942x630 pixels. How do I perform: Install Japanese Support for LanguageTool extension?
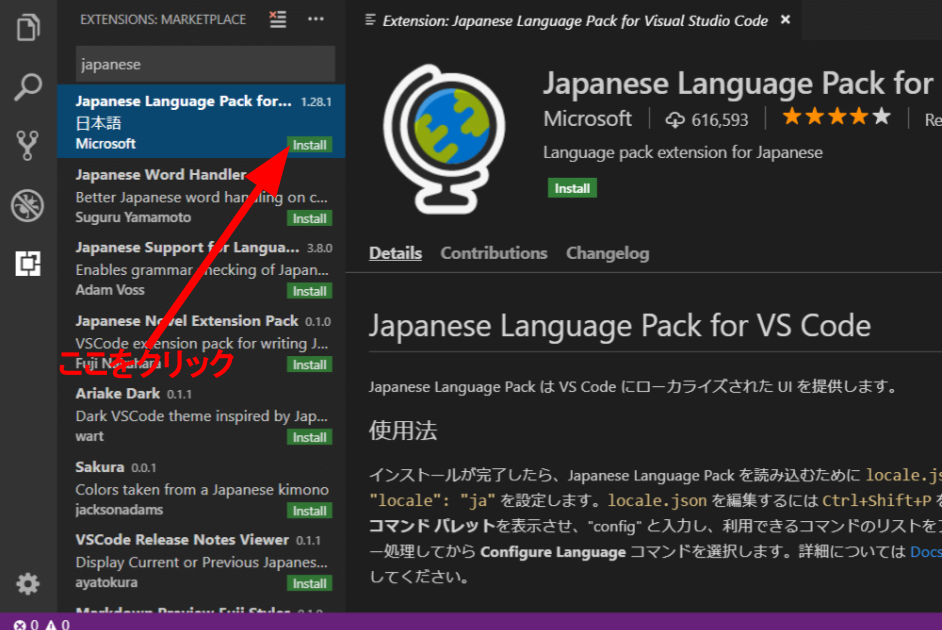pos(309,291)
